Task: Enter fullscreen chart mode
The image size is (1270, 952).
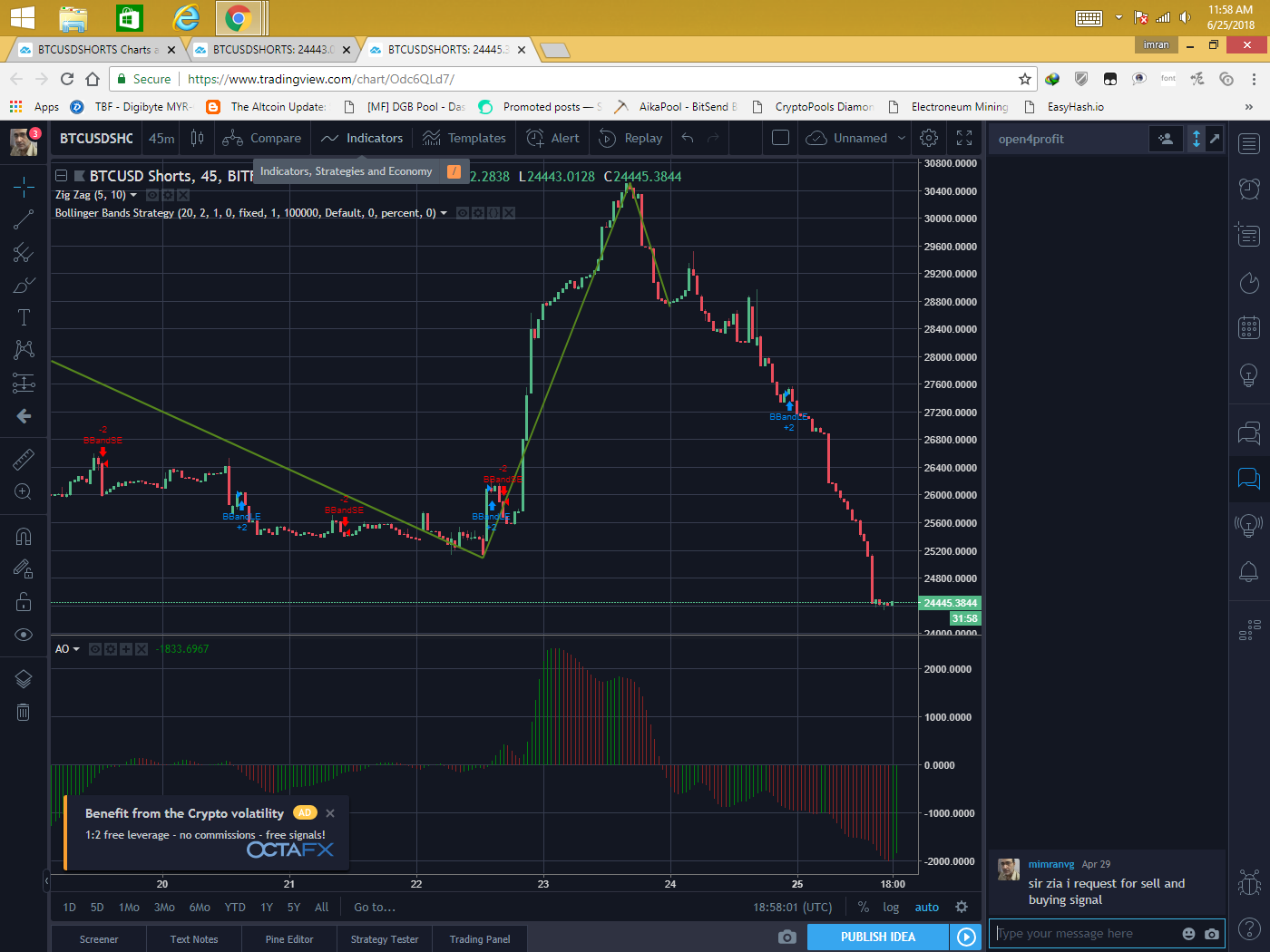Action: pos(964,138)
